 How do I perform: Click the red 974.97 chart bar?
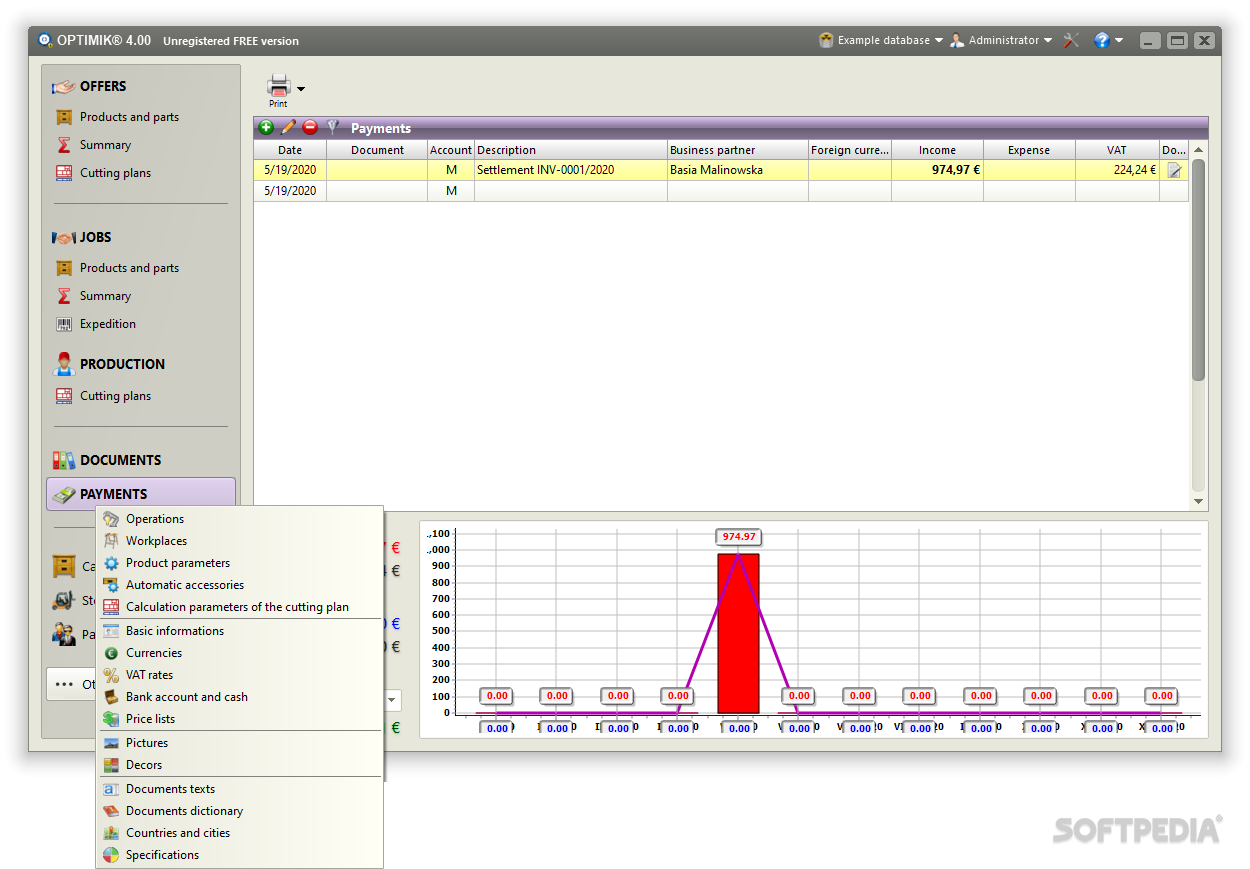pos(738,633)
